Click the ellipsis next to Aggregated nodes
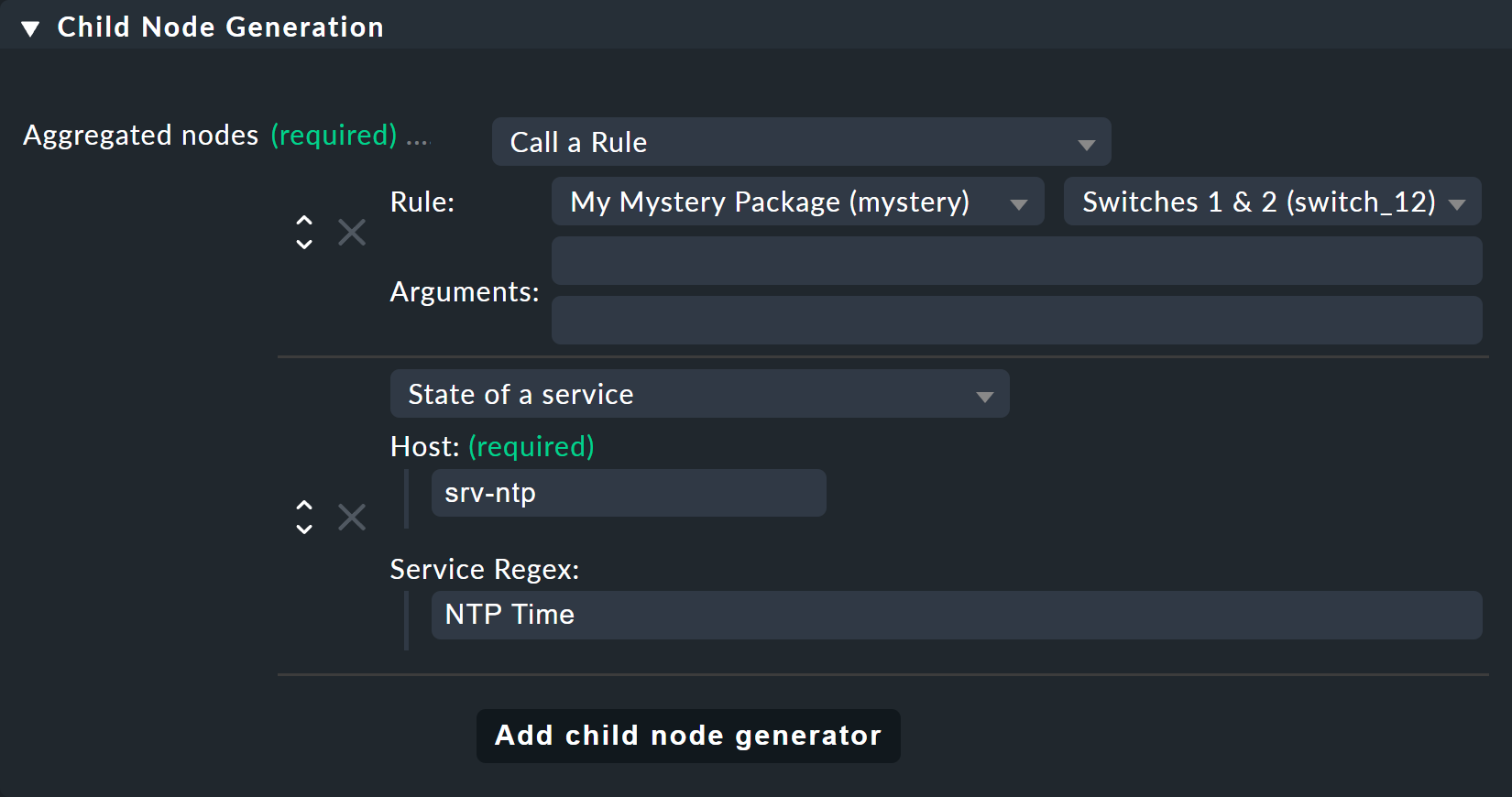Screen dimensions: 1512x797 click(418, 138)
